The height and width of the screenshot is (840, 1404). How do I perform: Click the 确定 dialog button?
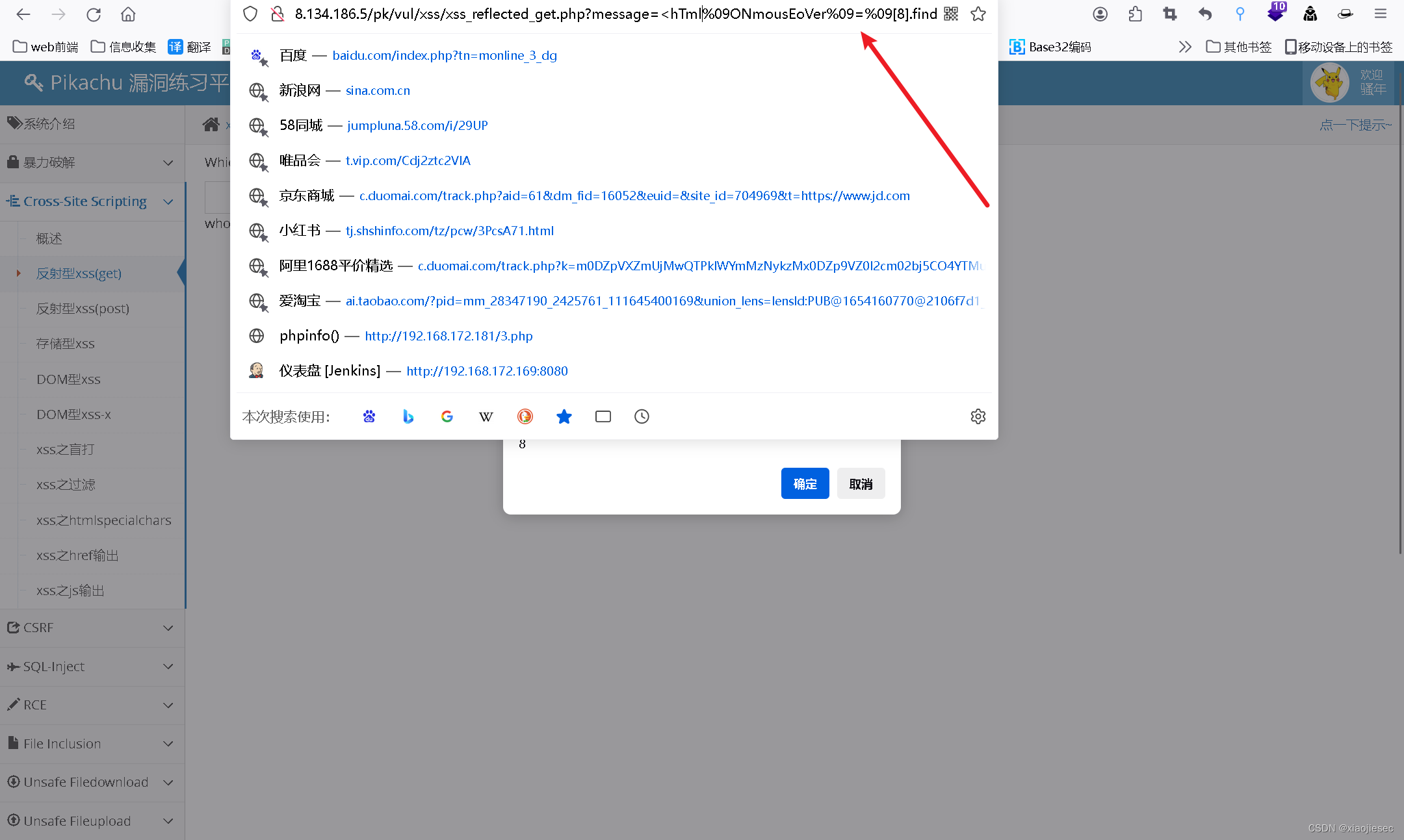point(805,484)
